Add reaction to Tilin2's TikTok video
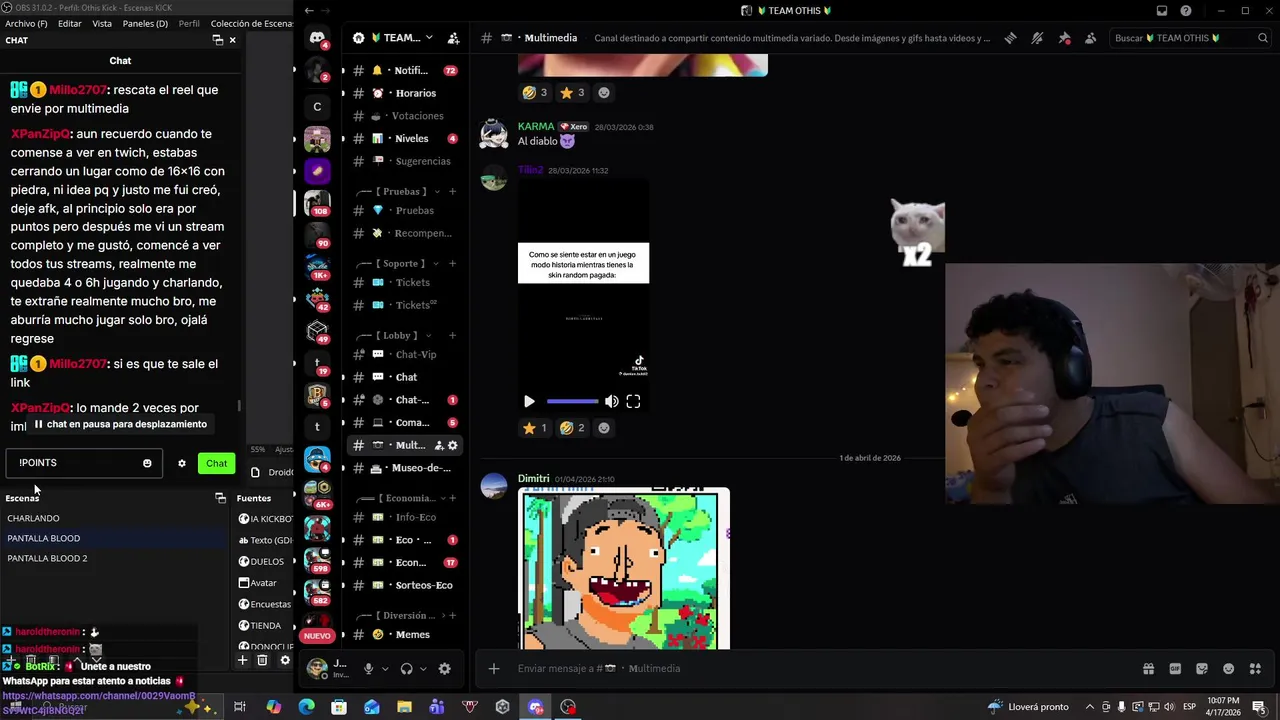Screen dimensions: 1280x720 tap(604, 428)
